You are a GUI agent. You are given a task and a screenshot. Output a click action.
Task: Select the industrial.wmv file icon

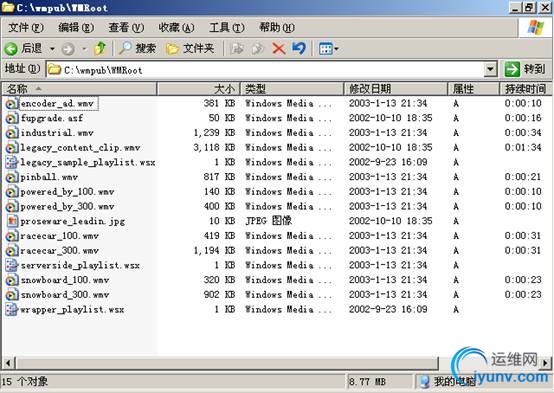11,133
